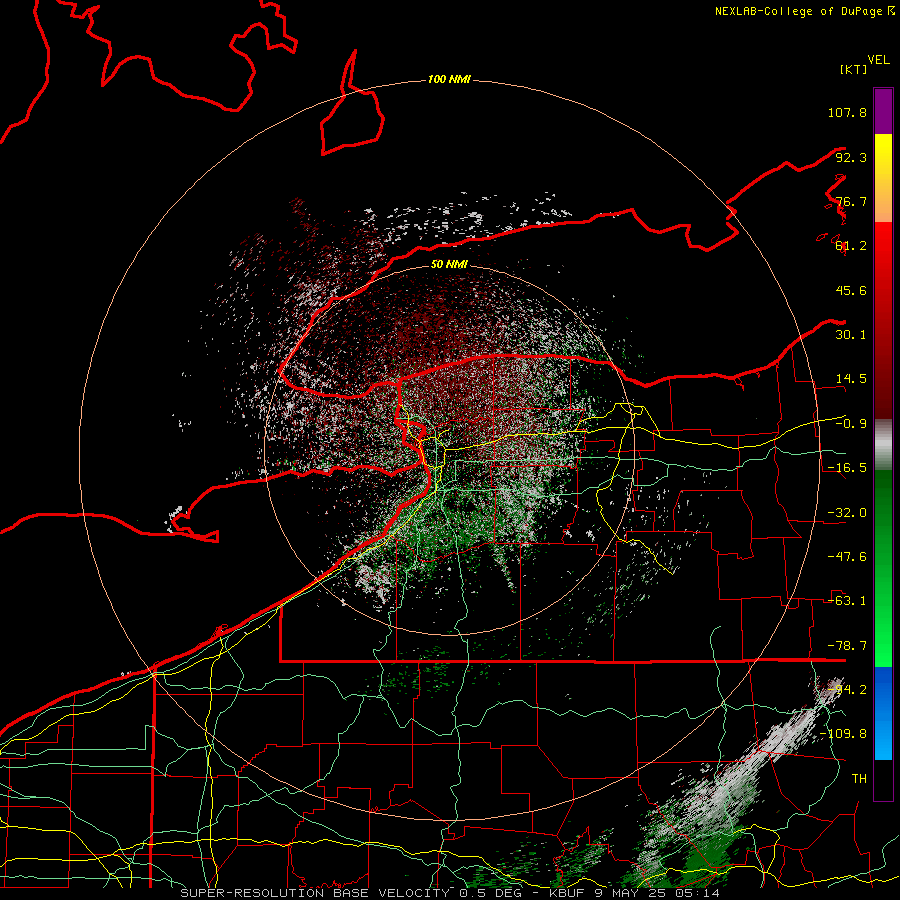The image size is (900, 900).
Task: Click the Super-Resolution Base Velocity caption
Action: tap(449, 893)
